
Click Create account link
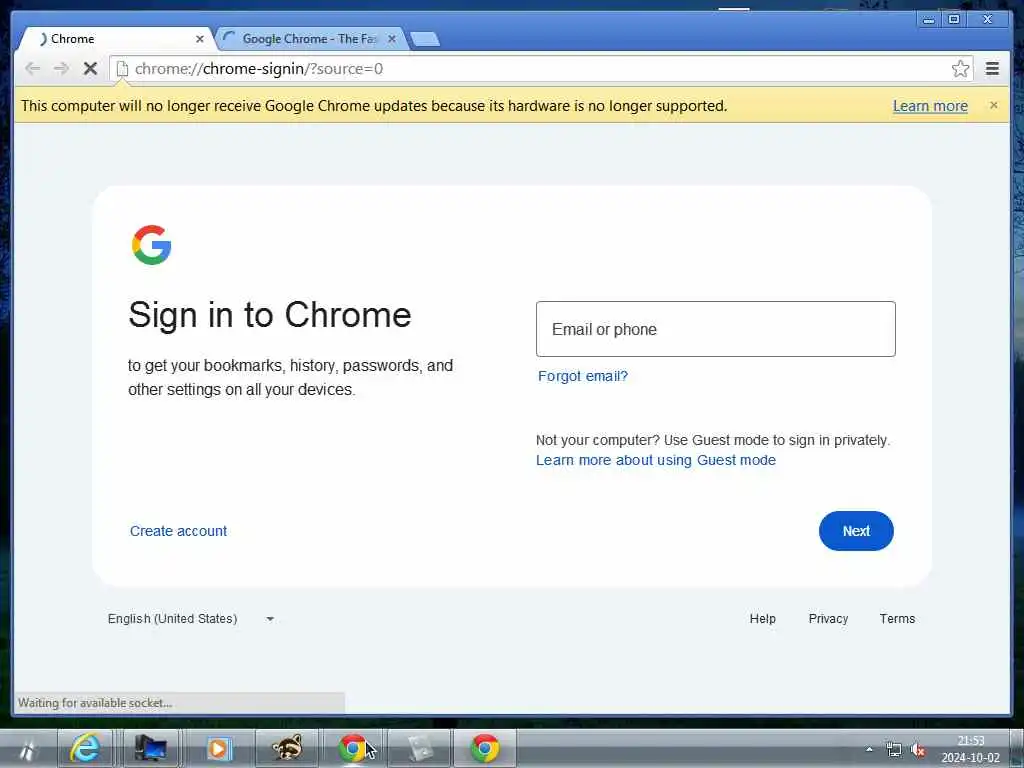[x=178, y=531]
